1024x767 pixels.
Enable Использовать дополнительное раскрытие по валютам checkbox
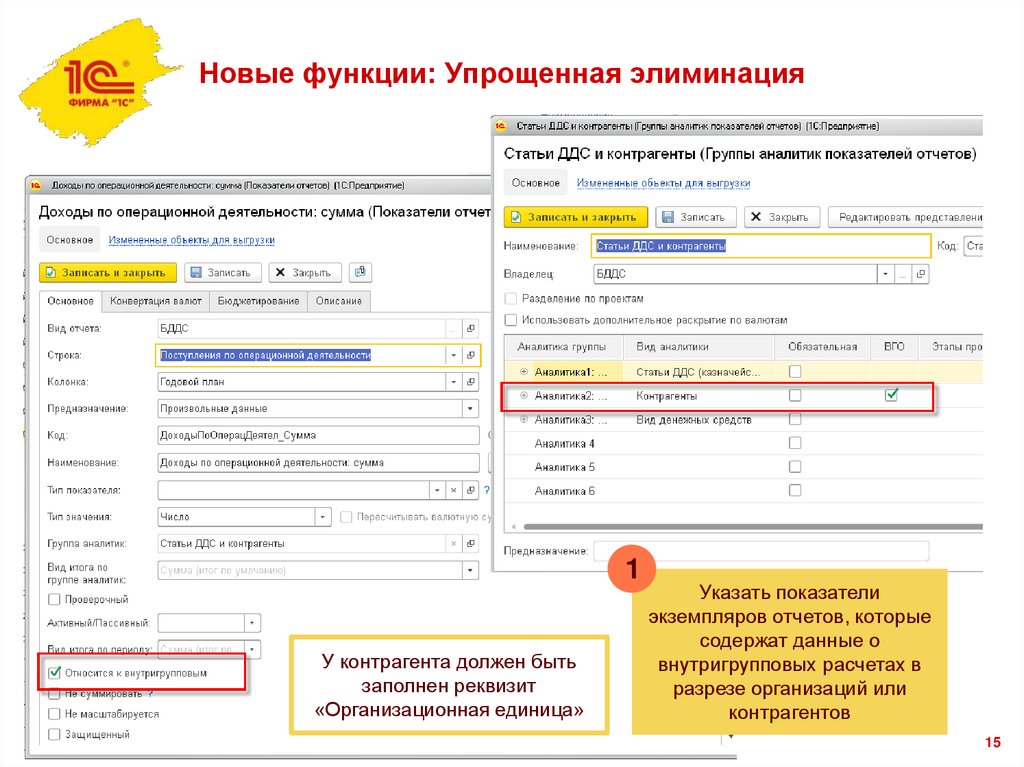[x=511, y=320]
